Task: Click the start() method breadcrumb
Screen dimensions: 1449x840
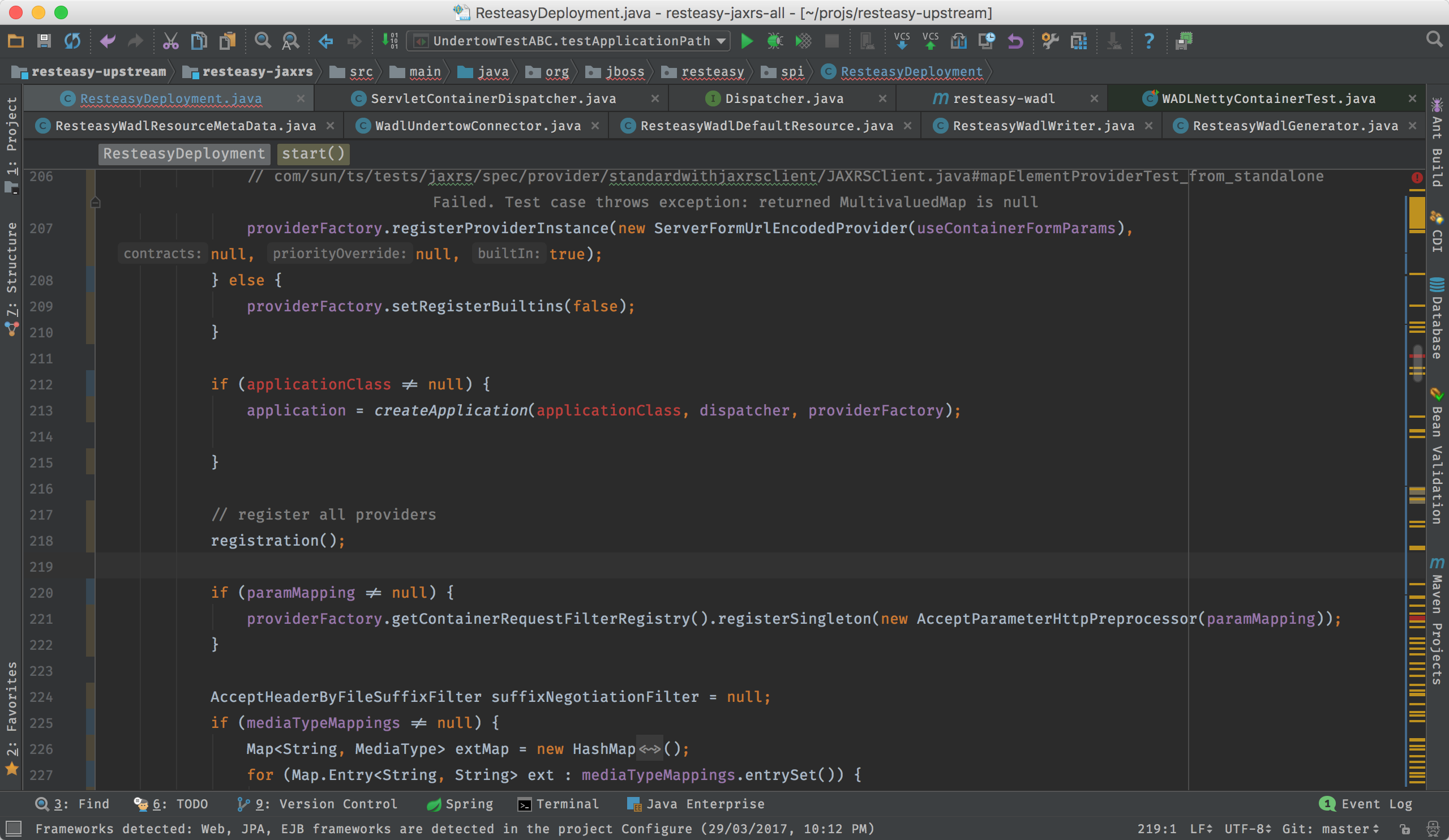Action: [x=313, y=153]
